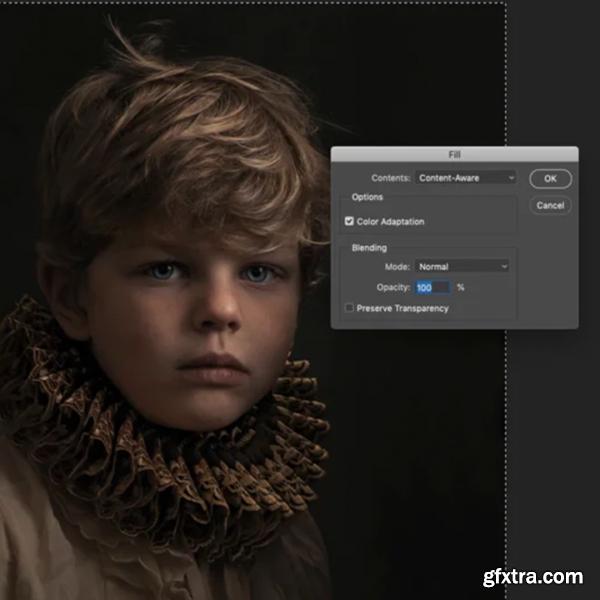This screenshot has width=600, height=600.
Task: Focus the Opacity value field showing 100
Action: click(x=431, y=288)
